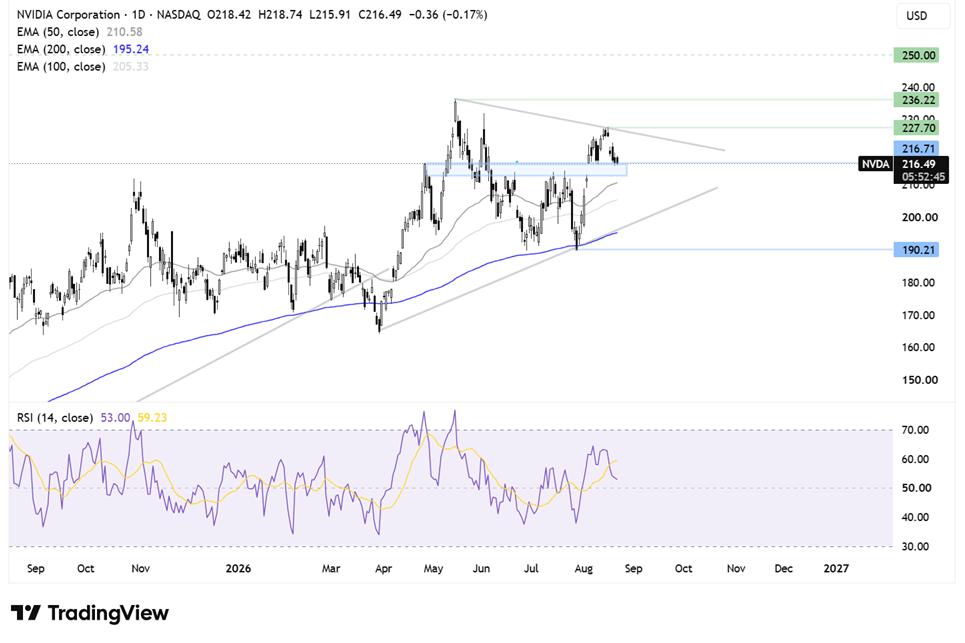
Task: Click the countdown timer 05:52:45
Action: [x=923, y=177]
